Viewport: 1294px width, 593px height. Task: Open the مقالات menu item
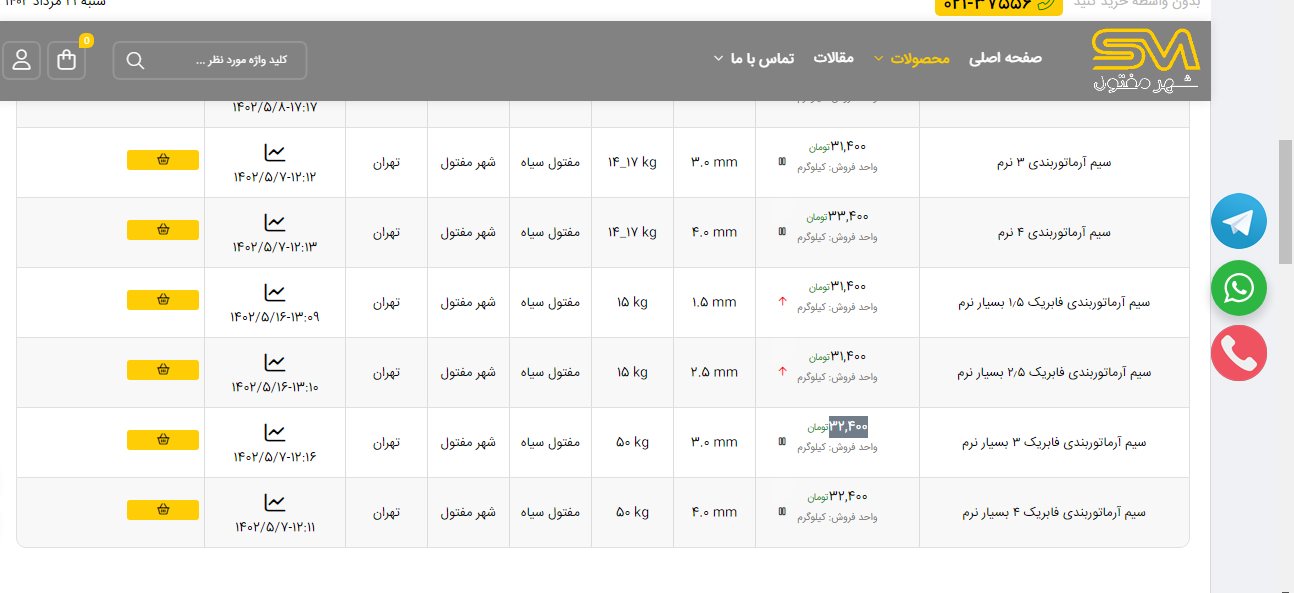[833, 58]
